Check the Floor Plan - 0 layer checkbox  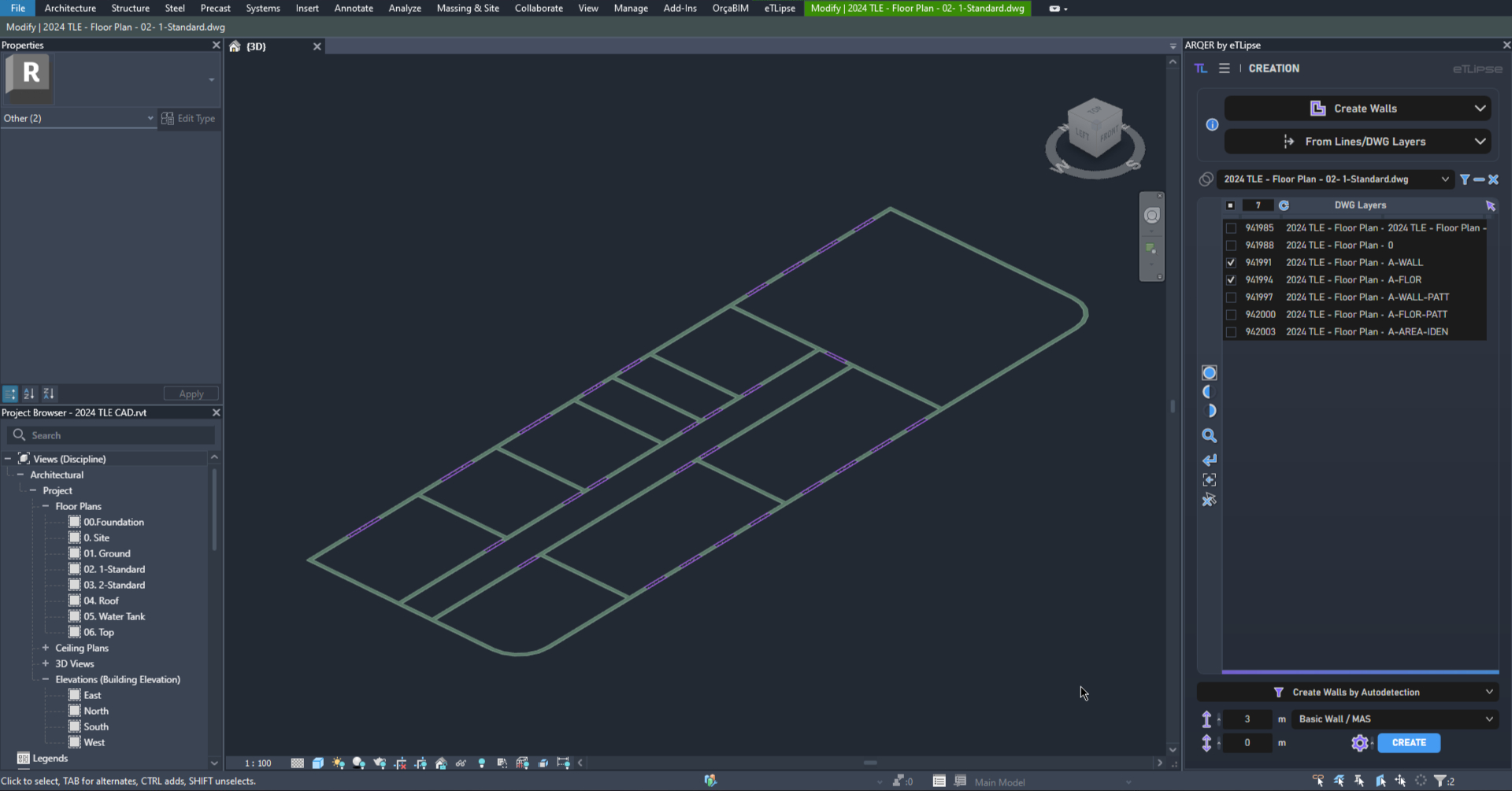(1231, 246)
